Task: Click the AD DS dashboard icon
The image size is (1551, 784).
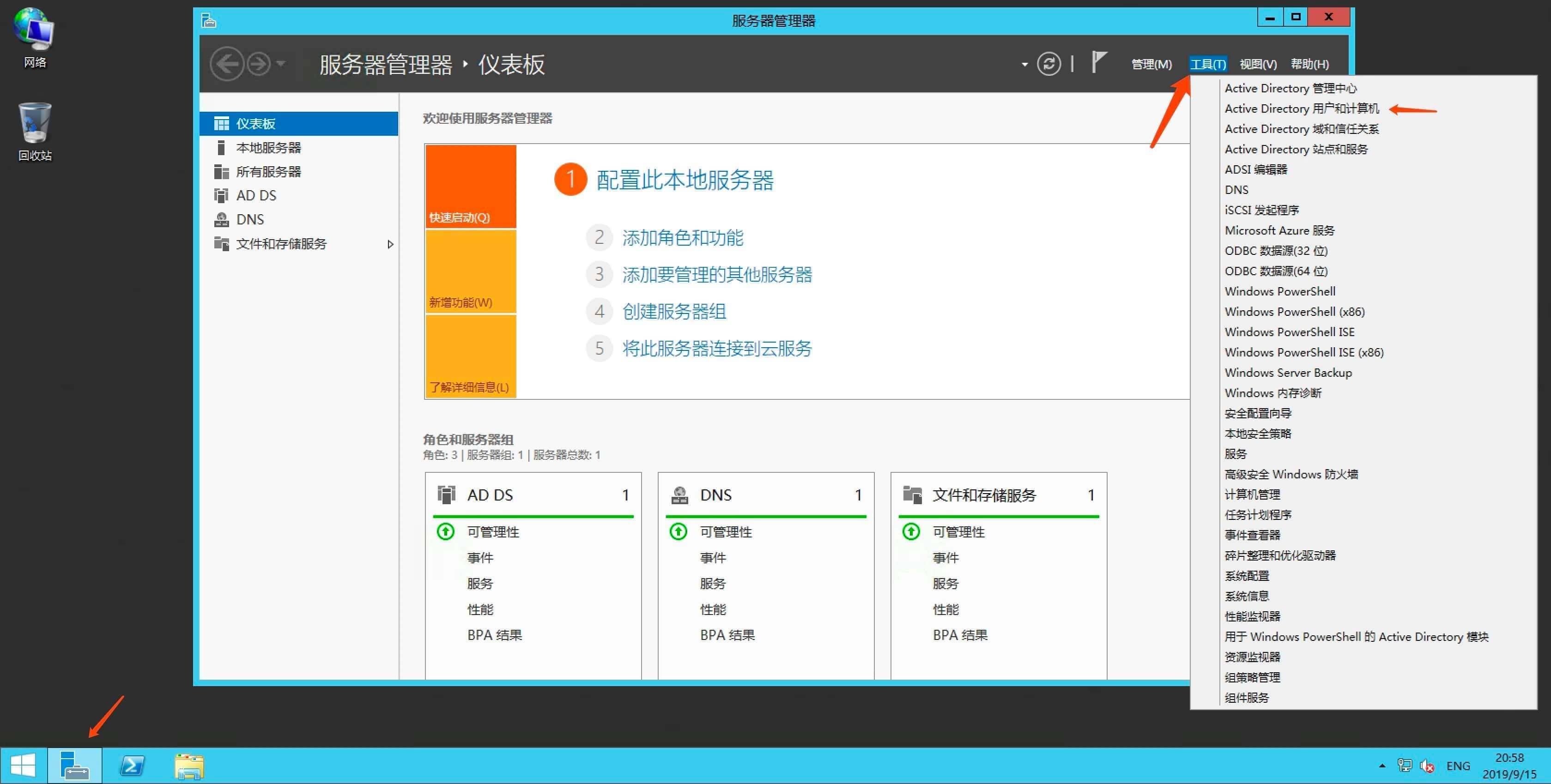Action: click(x=222, y=195)
